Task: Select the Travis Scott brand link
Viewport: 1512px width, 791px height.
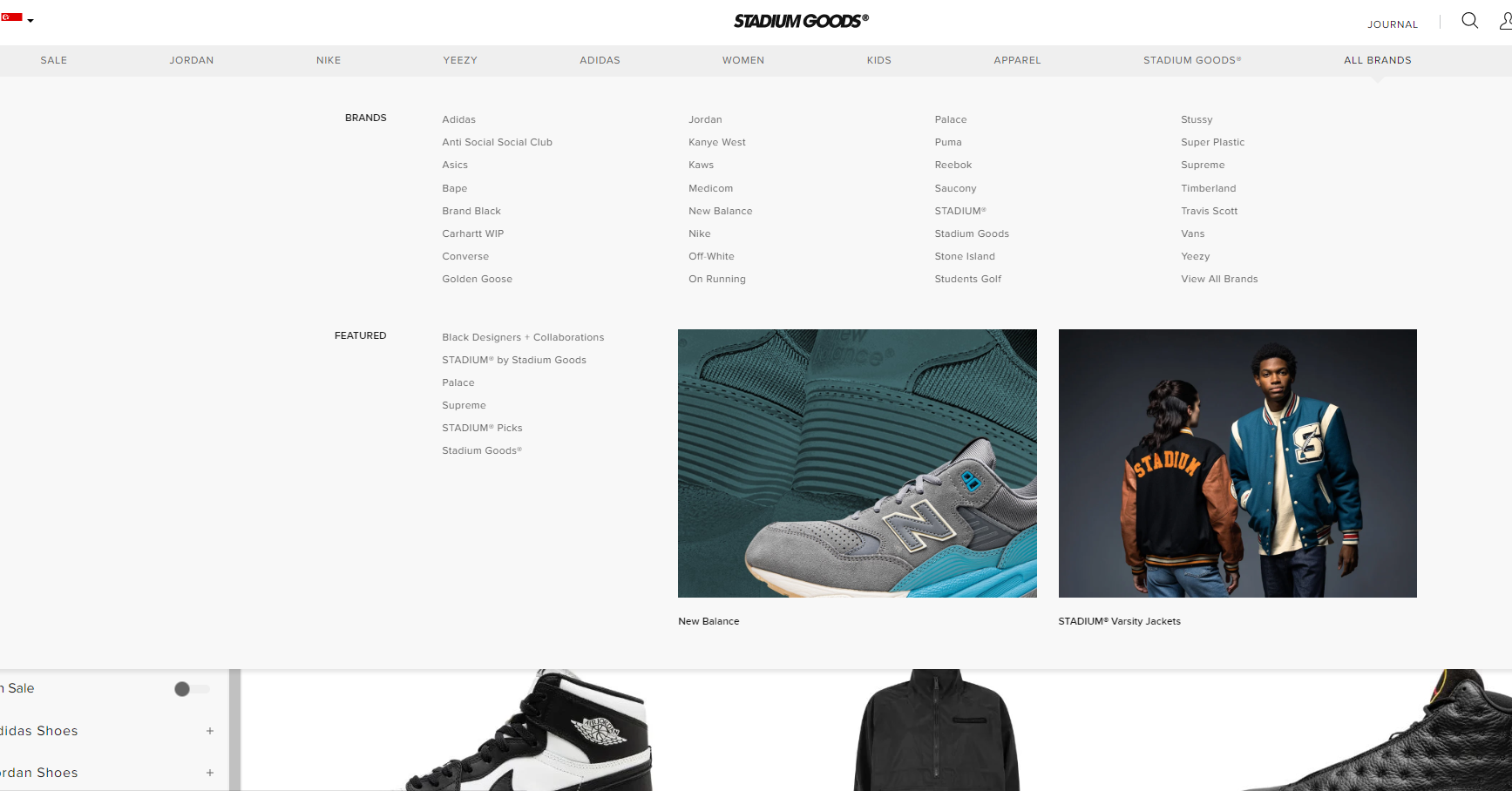Action: pyautogui.click(x=1209, y=211)
